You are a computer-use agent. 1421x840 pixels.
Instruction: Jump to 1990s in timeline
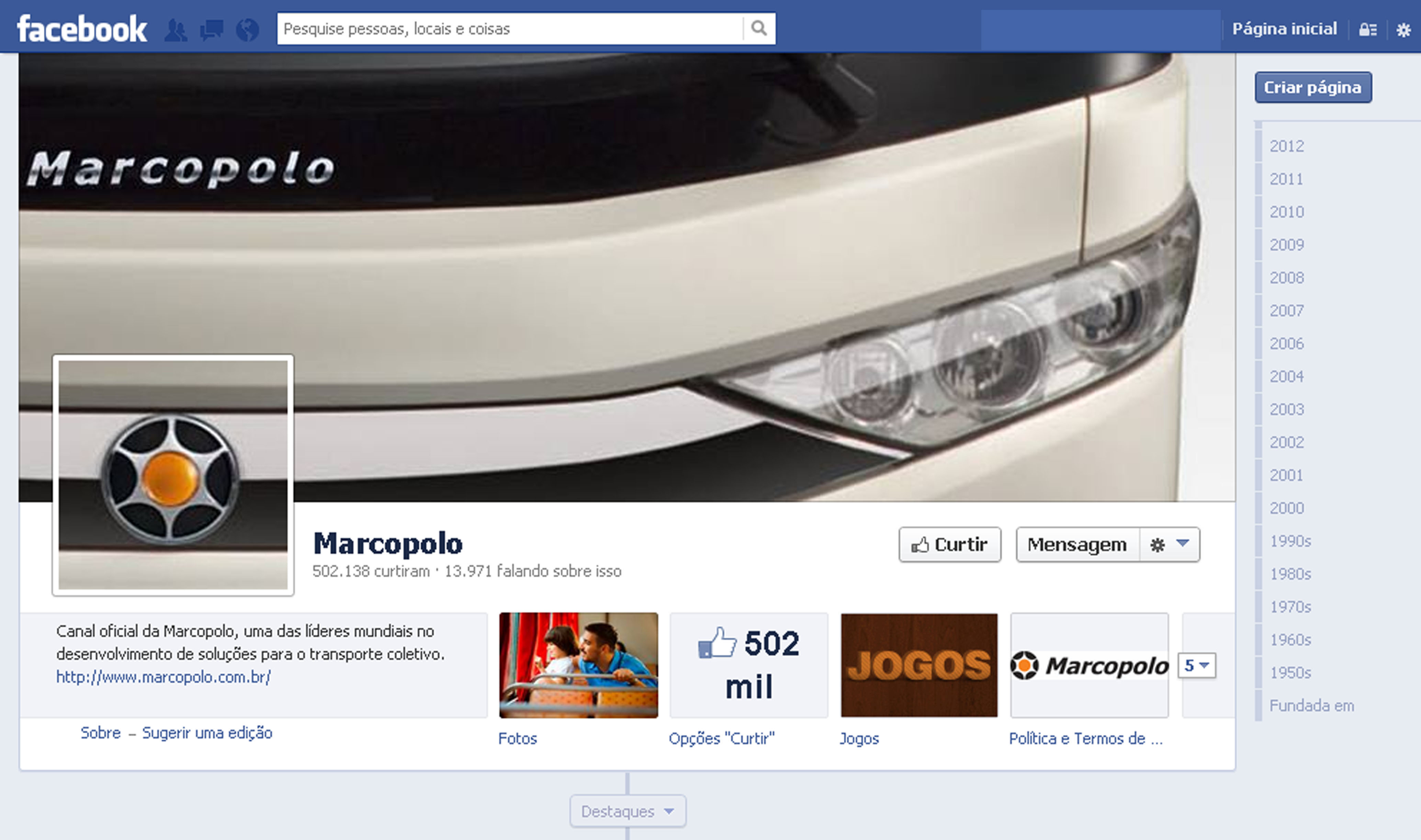[x=1290, y=541]
